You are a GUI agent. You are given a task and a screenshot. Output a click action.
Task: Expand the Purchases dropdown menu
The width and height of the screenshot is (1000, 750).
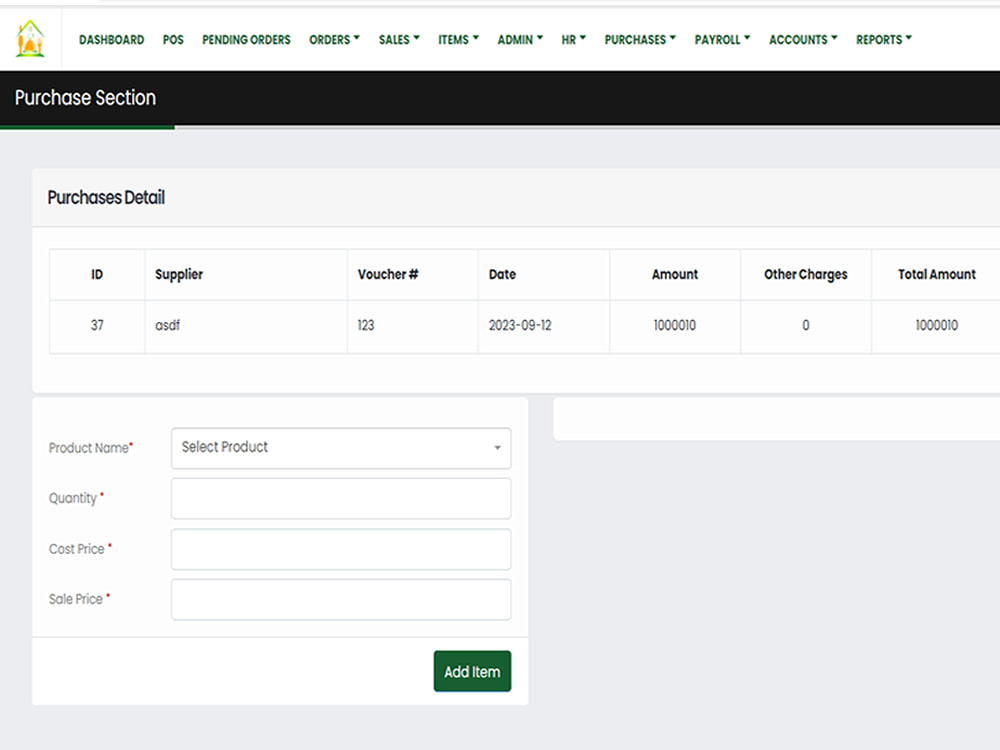point(640,40)
